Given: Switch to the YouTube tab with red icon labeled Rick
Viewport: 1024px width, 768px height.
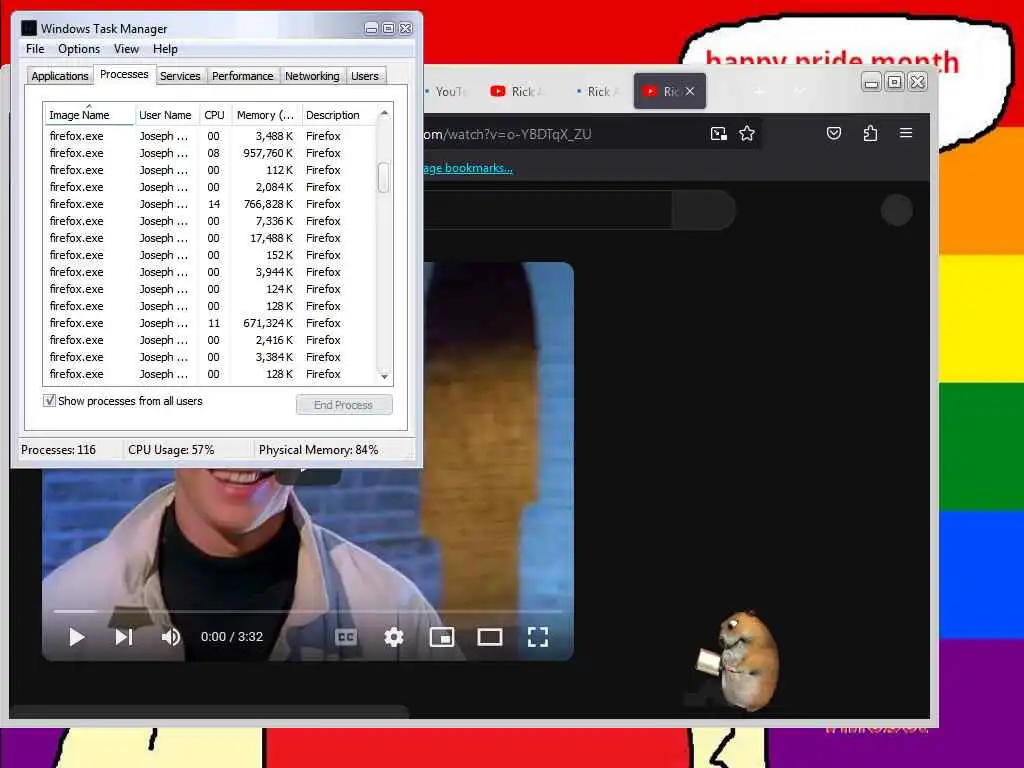Looking at the screenshot, I should [517, 91].
